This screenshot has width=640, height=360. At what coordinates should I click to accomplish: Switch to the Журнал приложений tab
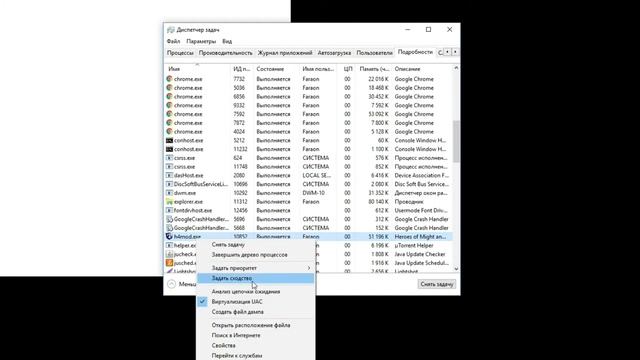(285, 53)
